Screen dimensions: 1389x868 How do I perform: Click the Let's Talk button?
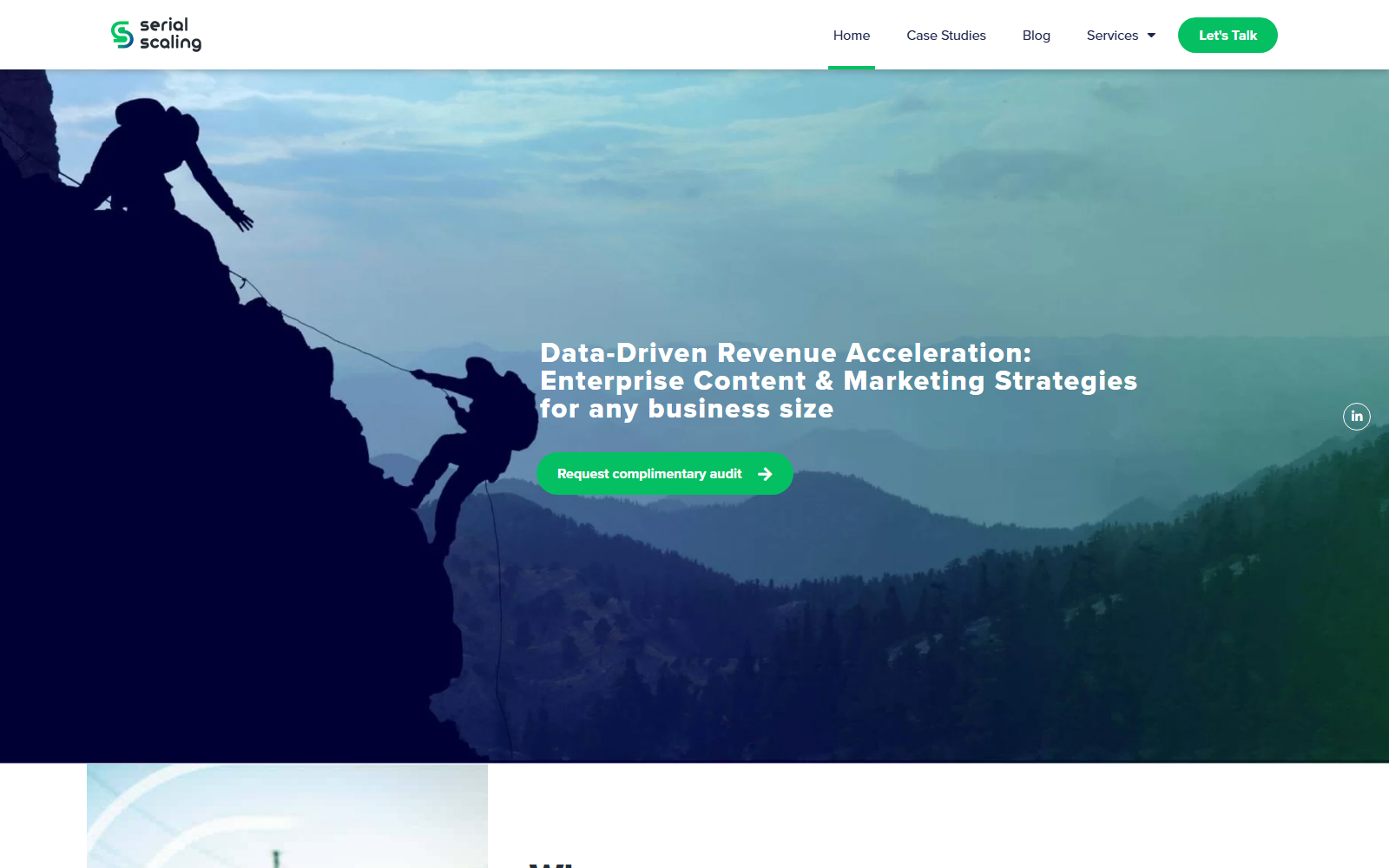point(1228,36)
